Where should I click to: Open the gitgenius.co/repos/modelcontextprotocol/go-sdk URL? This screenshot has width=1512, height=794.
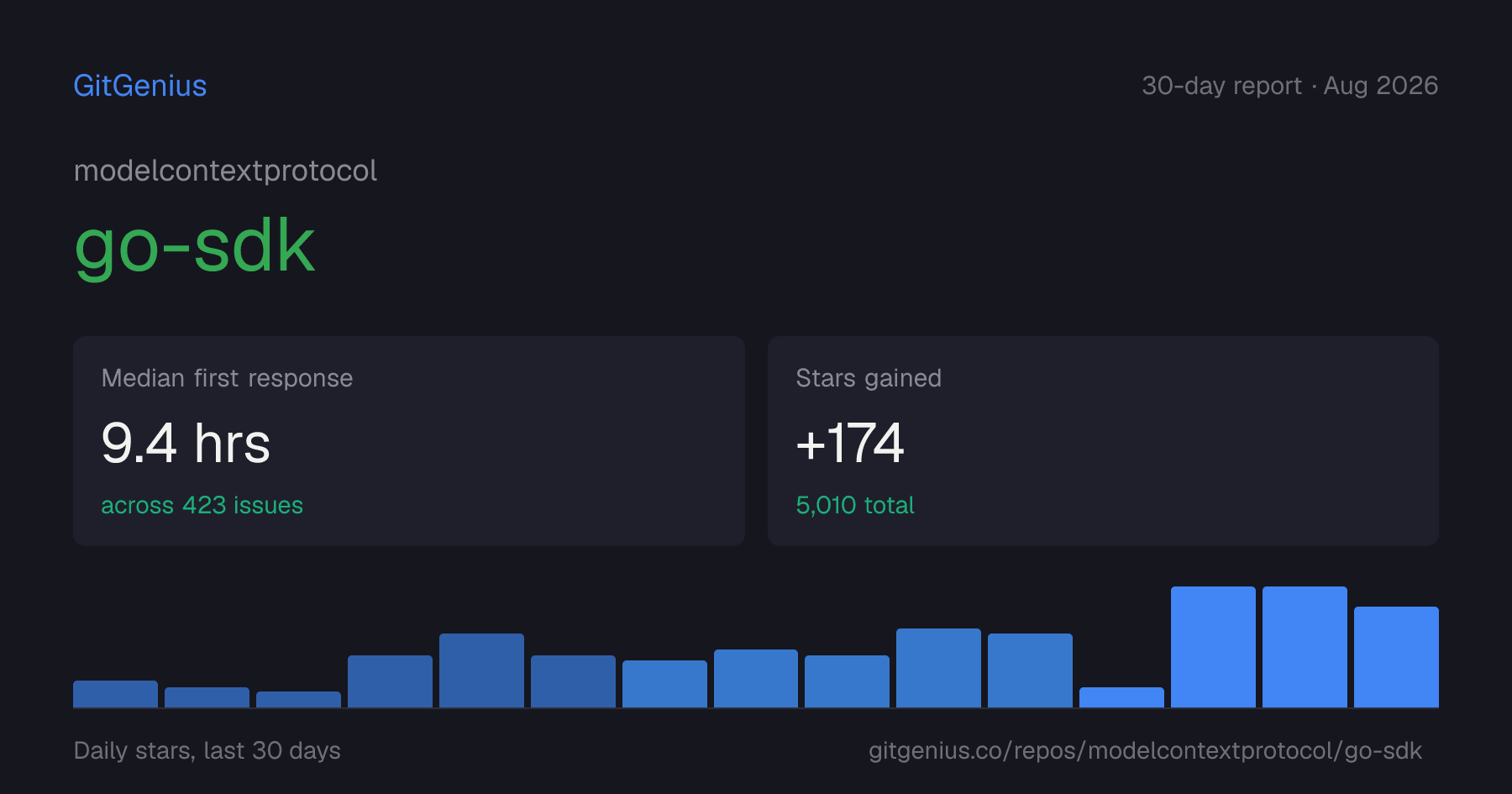pos(1145,750)
